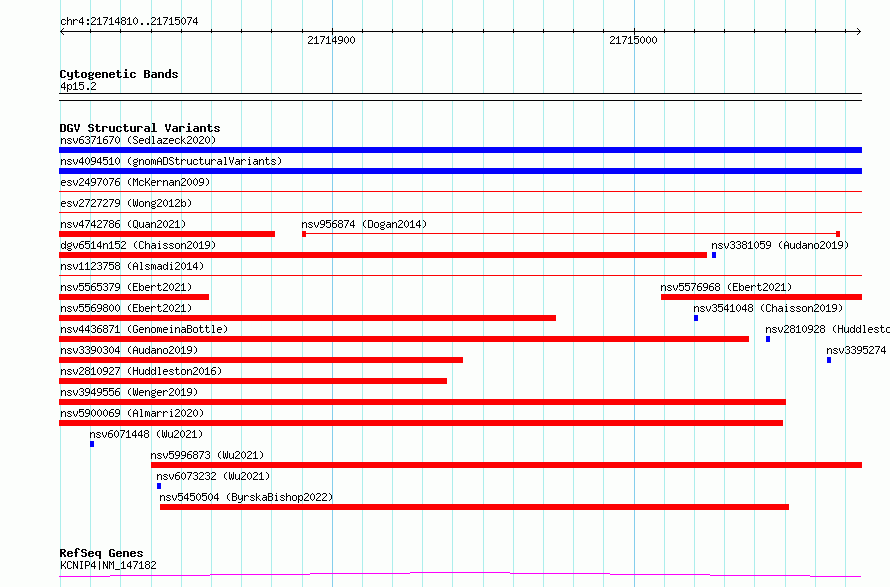Click the nsv956874 (Dogan2014) label
Screen dimensions: 890x587
point(364,224)
